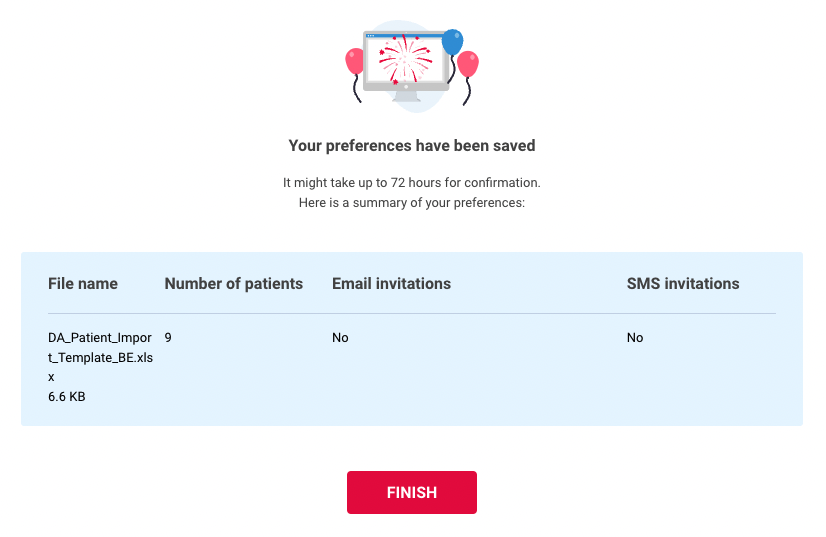Image resolution: width=826 pixels, height=537 pixels.
Task: Click the No value under SMS invitations
Action: click(x=635, y=337)
